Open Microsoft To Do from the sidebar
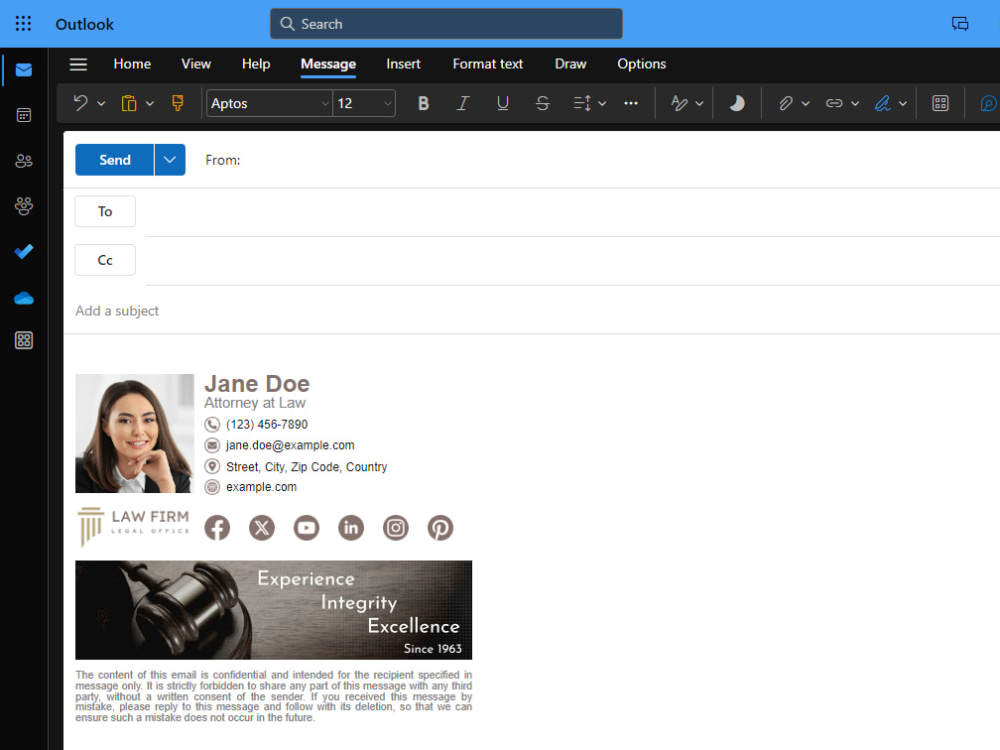 pyautogui.click(x=23, y=252)
